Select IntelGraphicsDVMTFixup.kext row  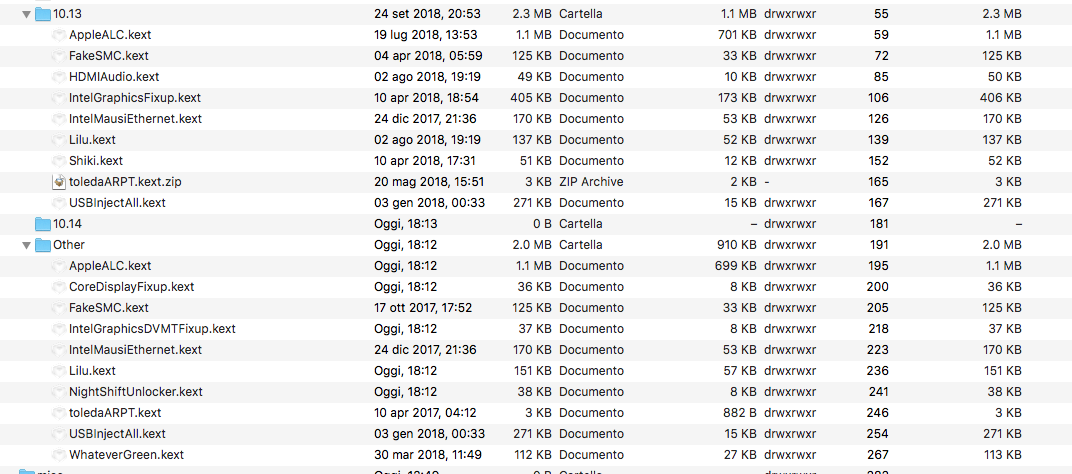tap(536, 329)
